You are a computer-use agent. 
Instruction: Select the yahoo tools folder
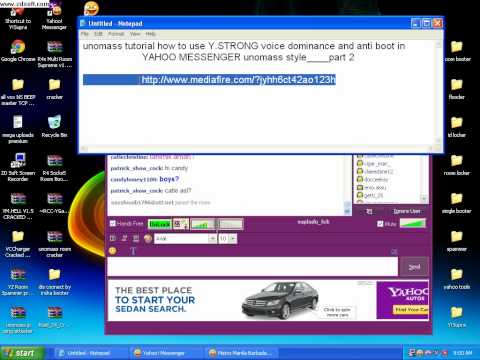(457, 279)
